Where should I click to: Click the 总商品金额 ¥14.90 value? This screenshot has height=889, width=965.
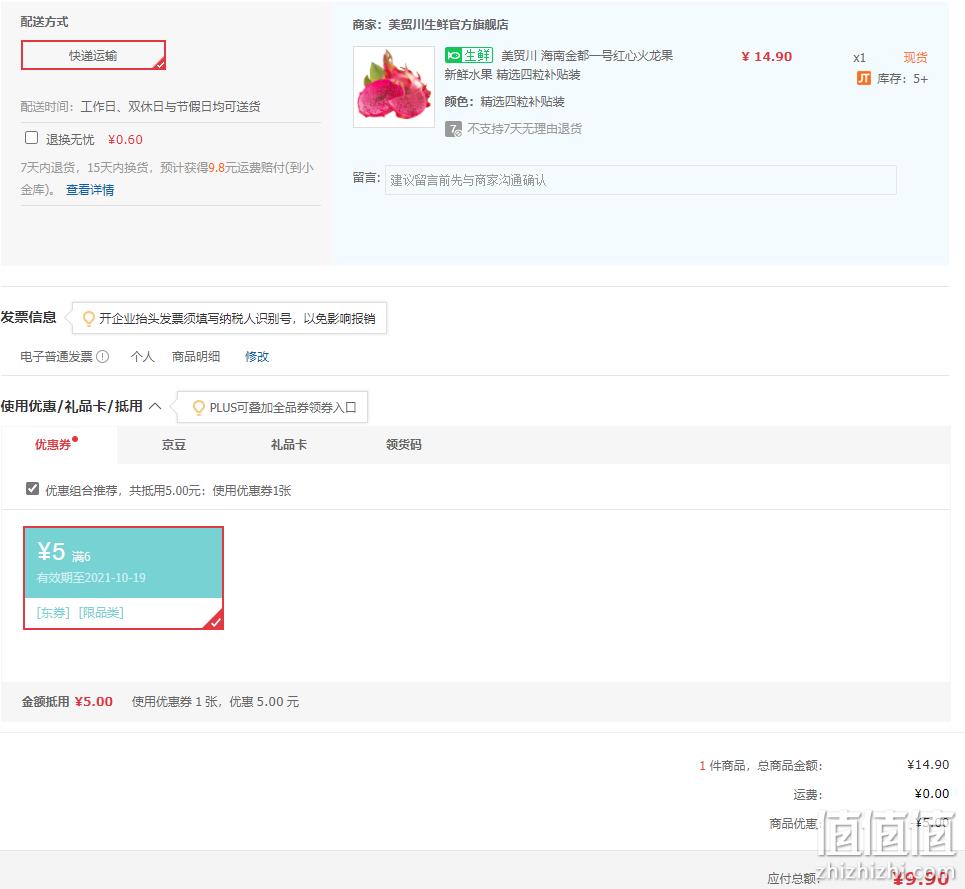coord(927,764)
